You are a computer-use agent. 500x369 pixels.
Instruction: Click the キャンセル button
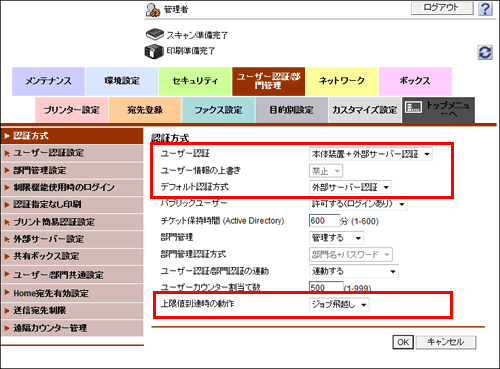click(446, 342)
